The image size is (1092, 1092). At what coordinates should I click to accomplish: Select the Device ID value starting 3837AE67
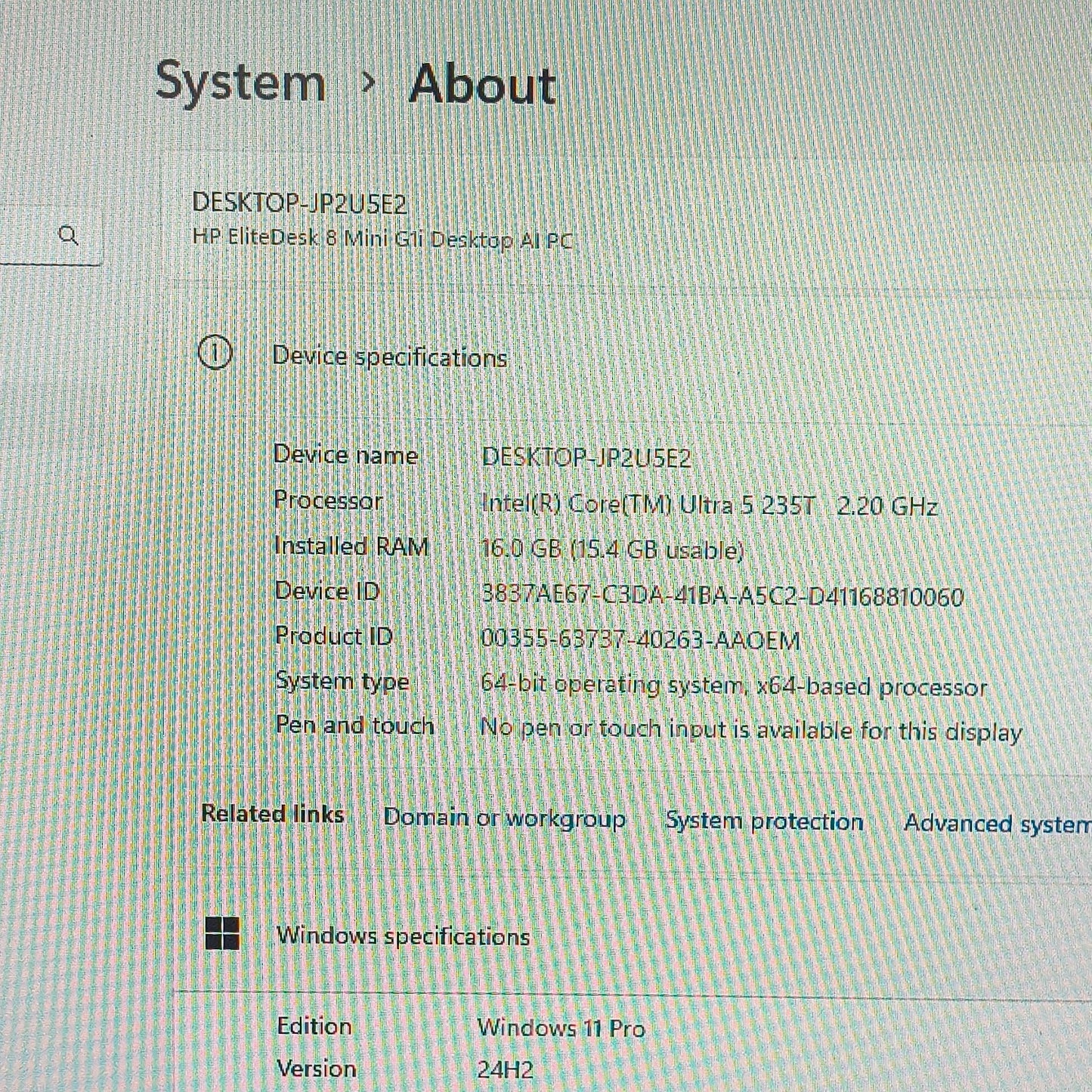point(722,597)
